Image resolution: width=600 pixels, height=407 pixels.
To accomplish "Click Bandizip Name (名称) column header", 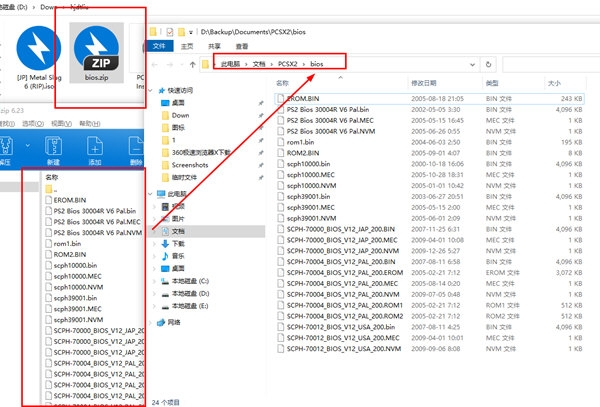I will click(52, 177).
